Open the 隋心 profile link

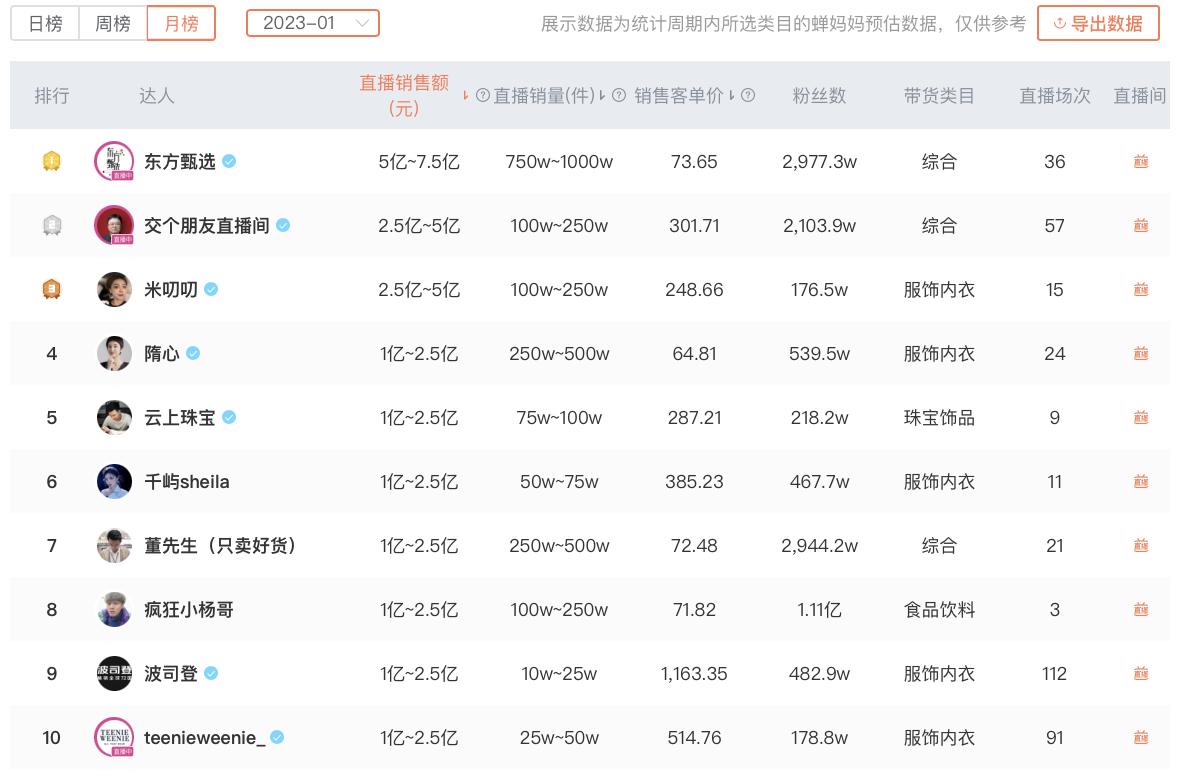(162, 353)
